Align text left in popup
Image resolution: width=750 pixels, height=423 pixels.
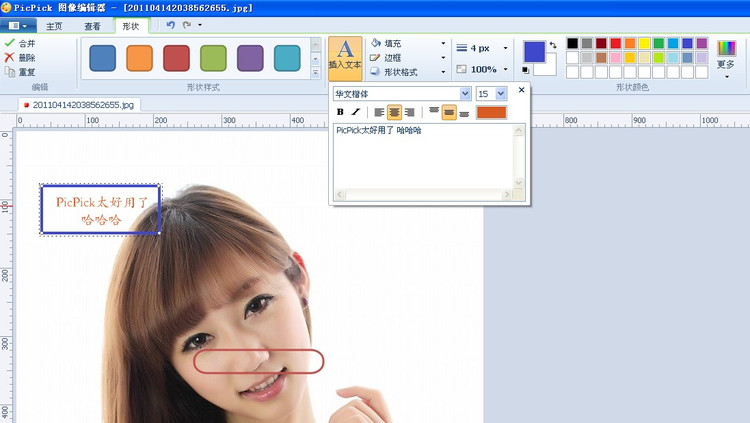coord(379,112)
